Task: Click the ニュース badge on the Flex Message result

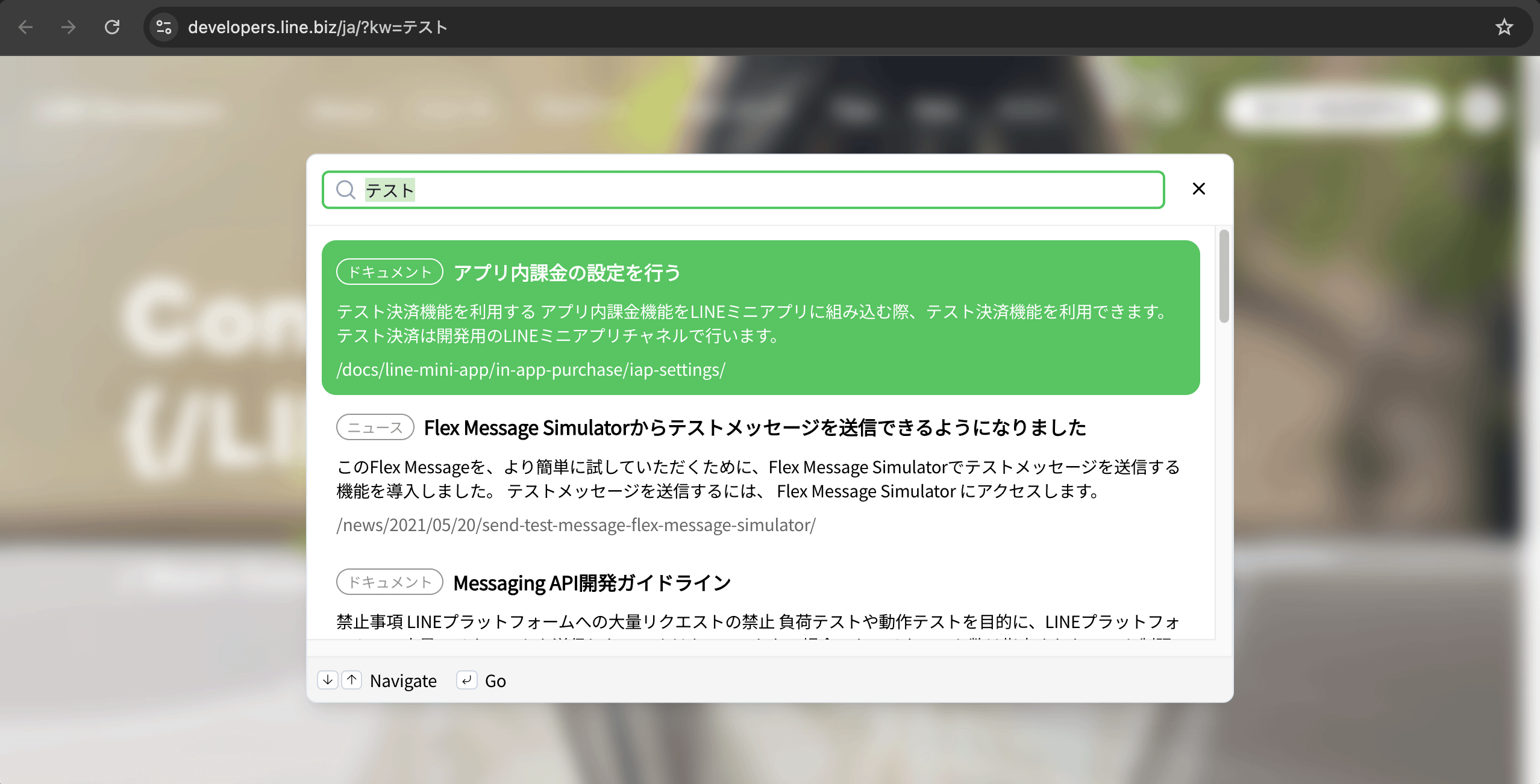Action: coord(375,427)
